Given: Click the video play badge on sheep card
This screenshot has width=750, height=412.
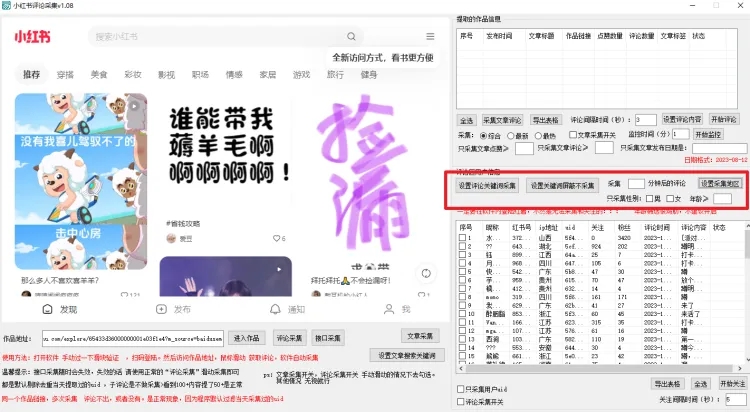Looking at the screenshot, I should 134,106.
